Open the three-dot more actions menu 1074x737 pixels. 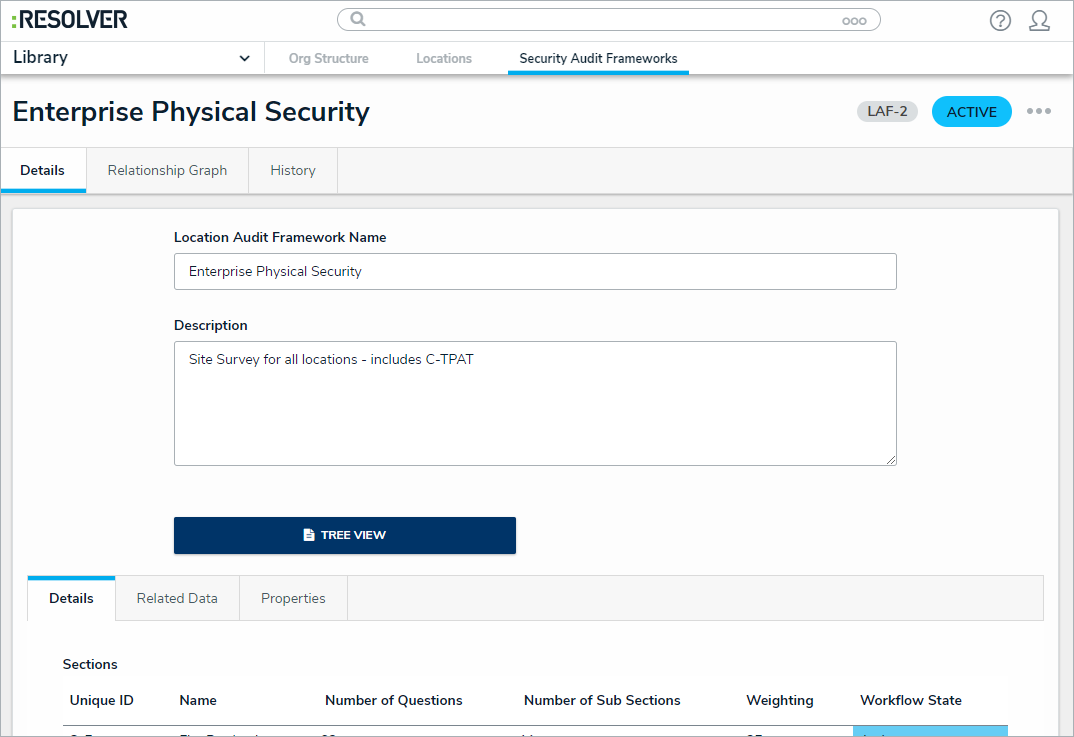(1039, 111)
